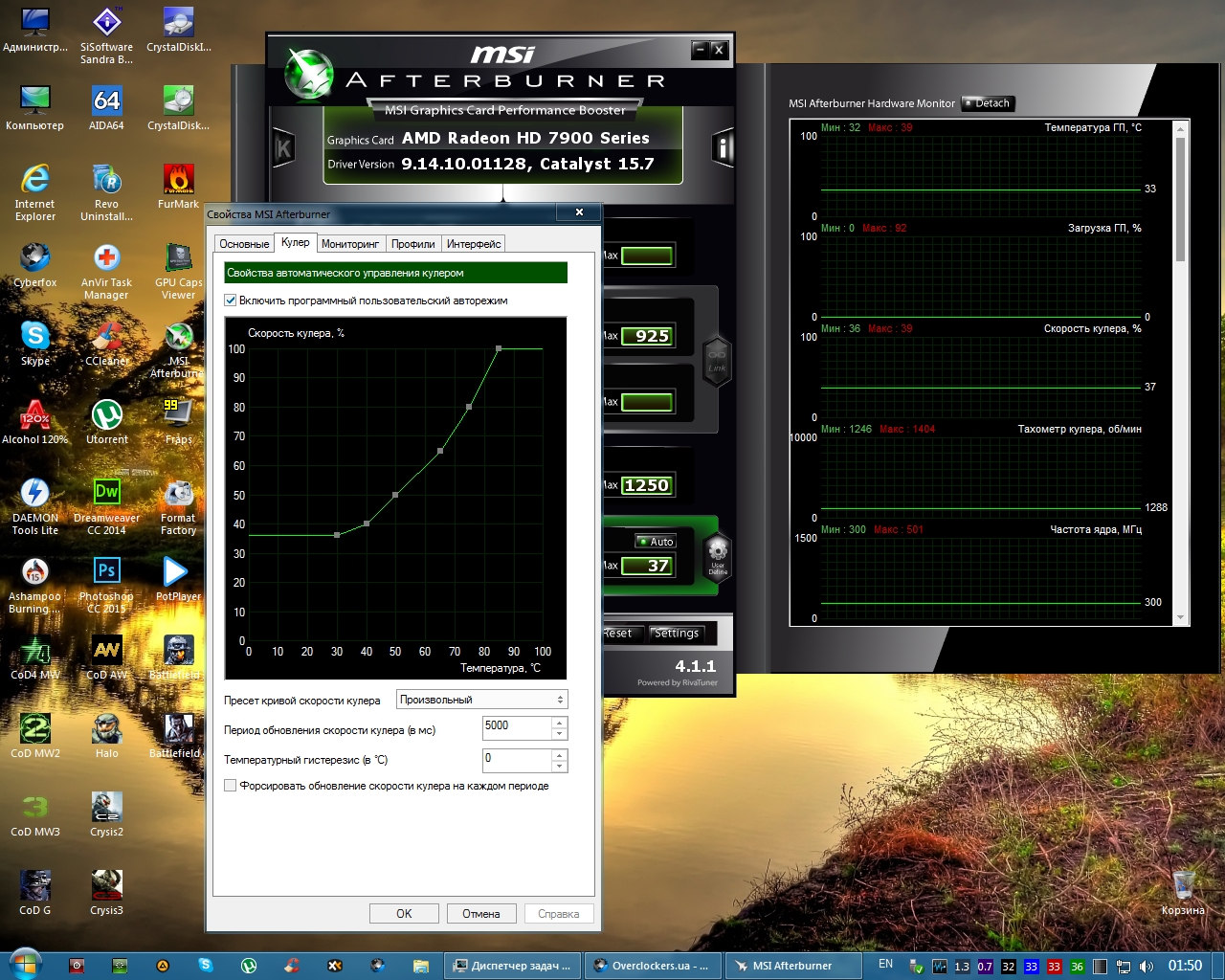
Task: Click the Settings button in Afterburner
Action: pyautogui.click(x=677, y=634)
